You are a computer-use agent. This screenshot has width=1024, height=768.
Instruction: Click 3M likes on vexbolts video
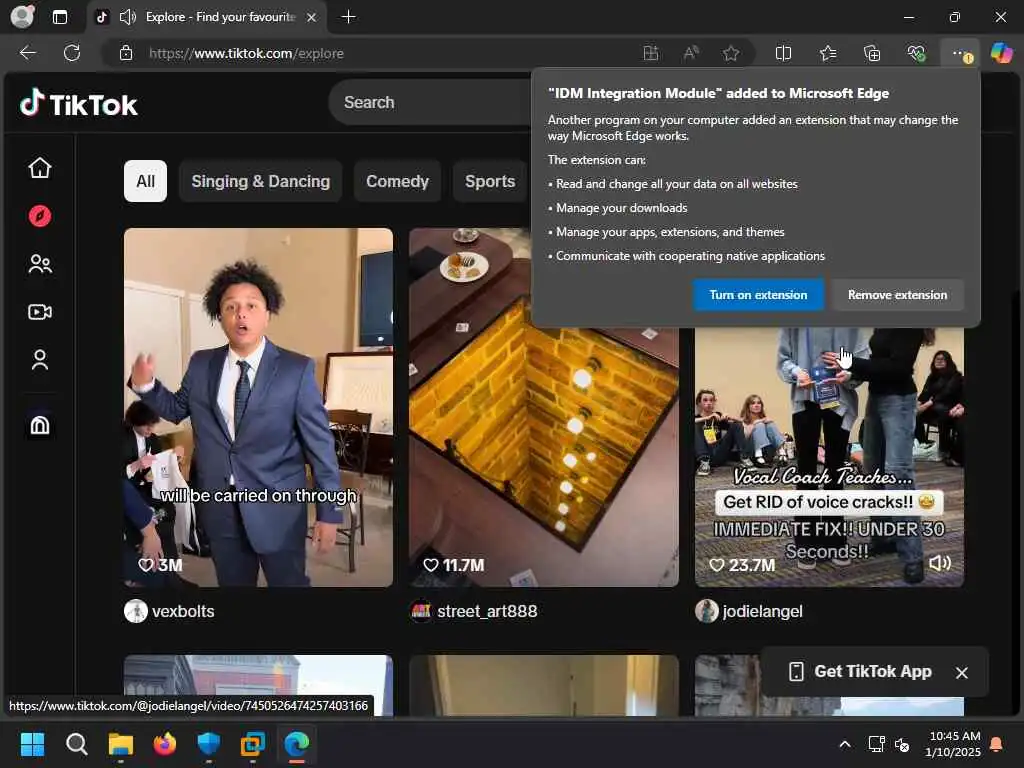click(x=160, y=566)
